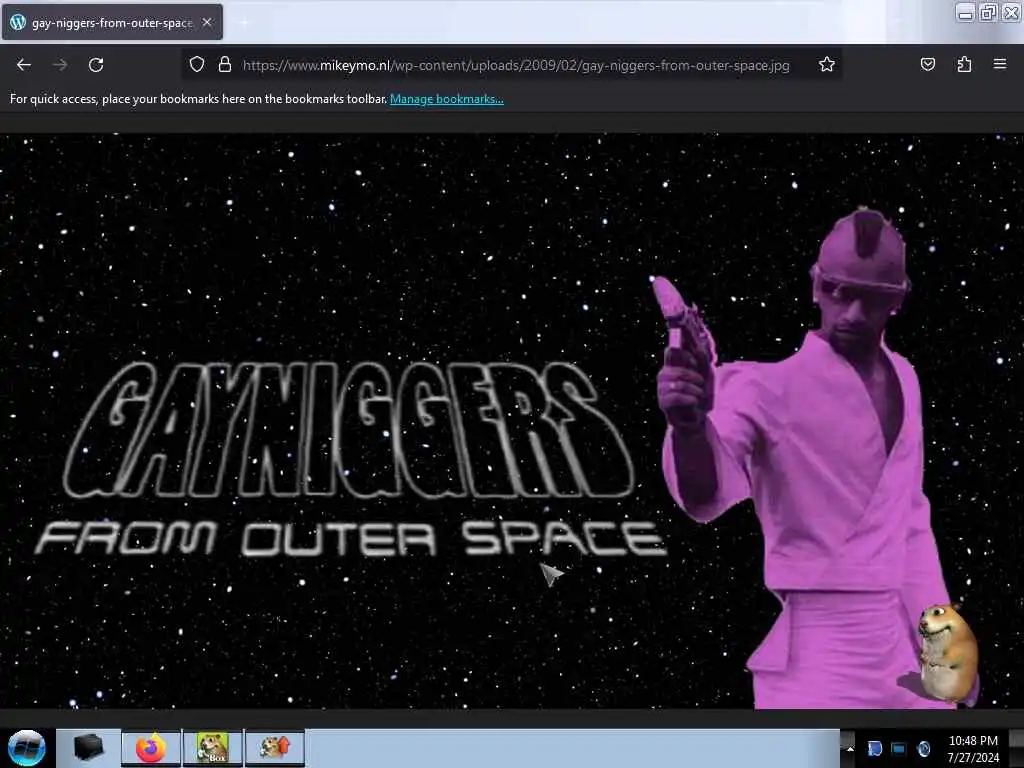Screen dimensions: 1024x768
Task: Open the blue square system tray icon
Action: (874, 749)
